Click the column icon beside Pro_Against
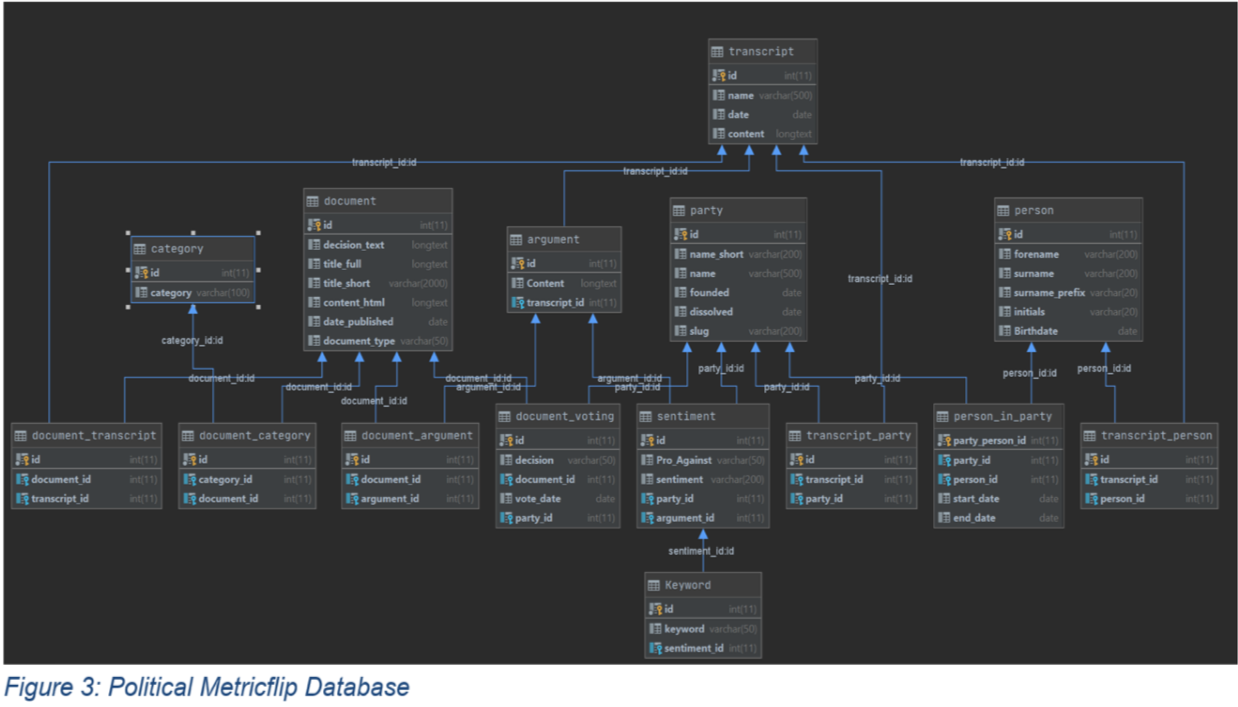This screenshot has height=707, width=1238. tap(647, 461)
